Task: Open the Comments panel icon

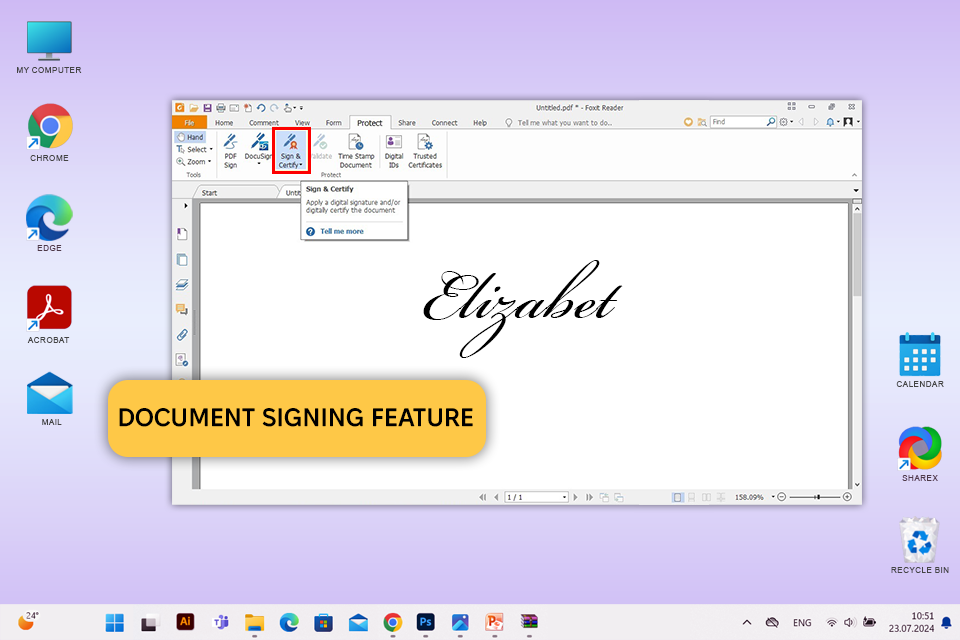Action: (182, 309)
